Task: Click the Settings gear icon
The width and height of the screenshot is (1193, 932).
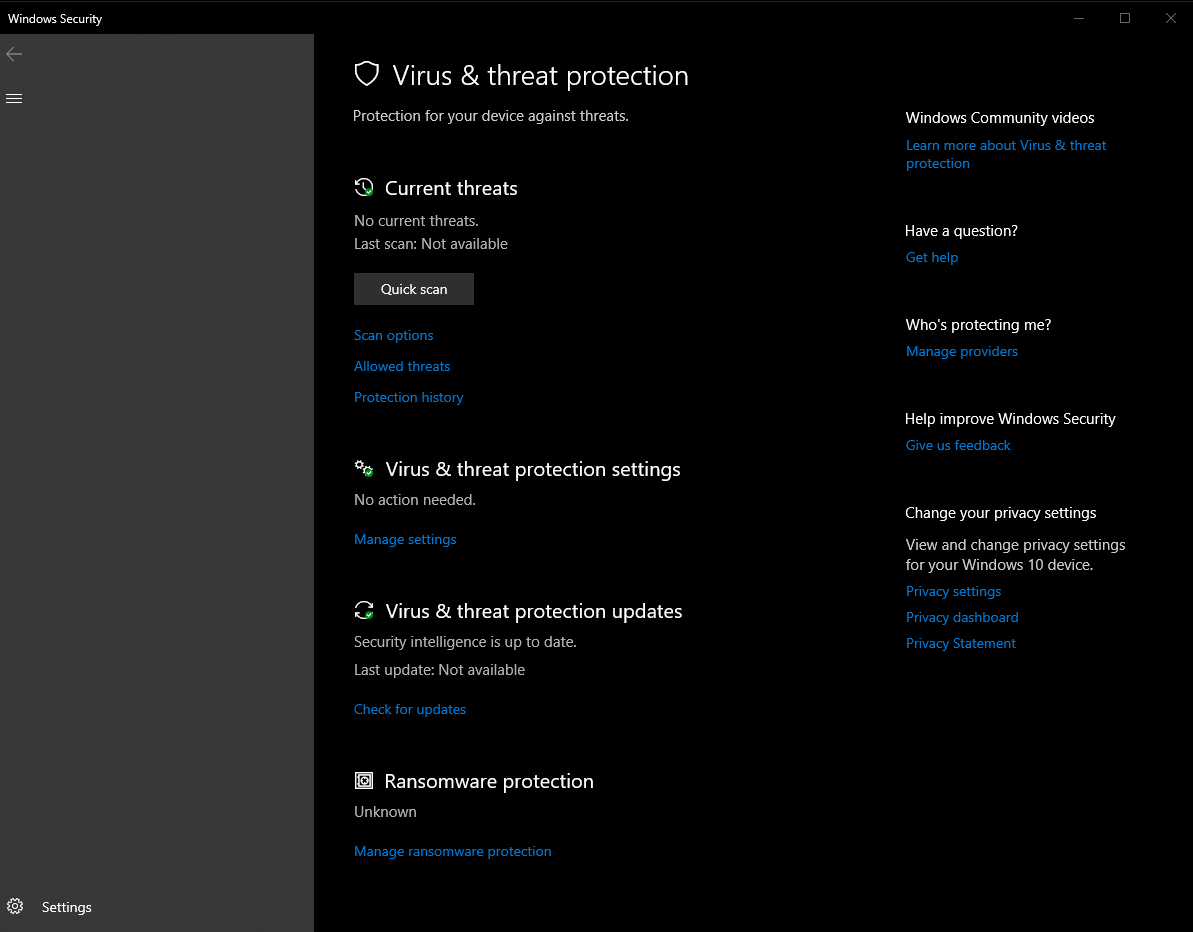Action: (15, 906)
